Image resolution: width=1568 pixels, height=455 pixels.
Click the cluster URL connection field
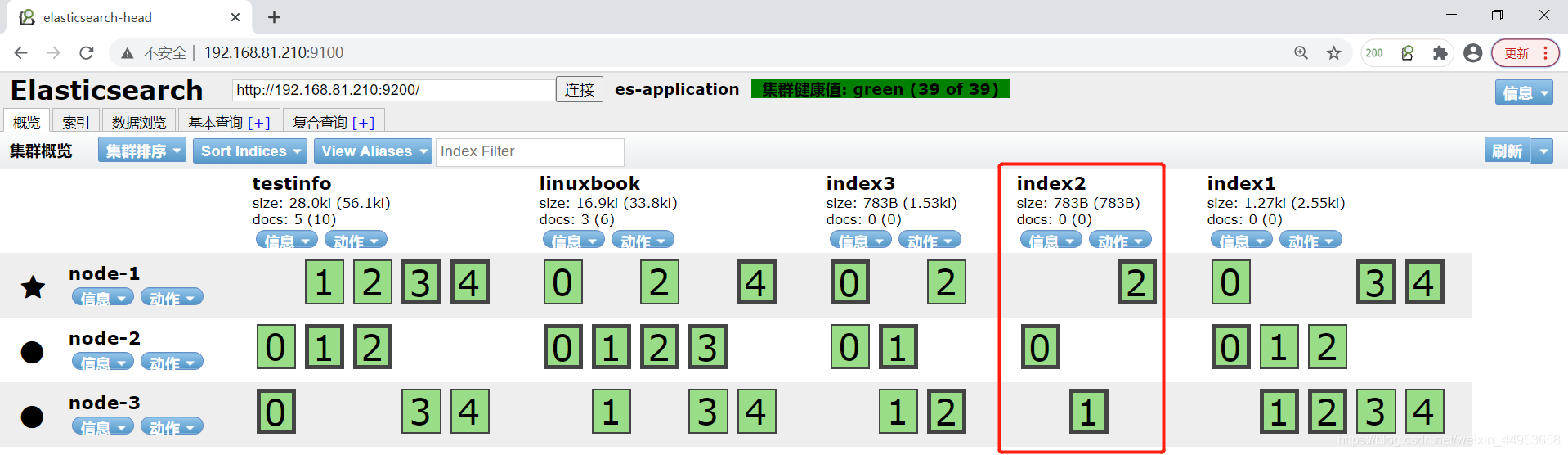[x=394, y=90]
